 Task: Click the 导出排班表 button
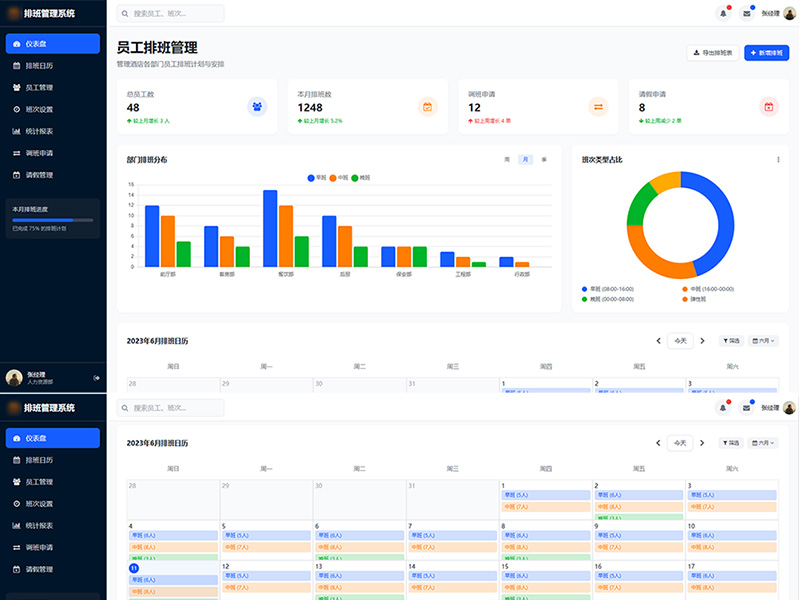coord(712,53)
